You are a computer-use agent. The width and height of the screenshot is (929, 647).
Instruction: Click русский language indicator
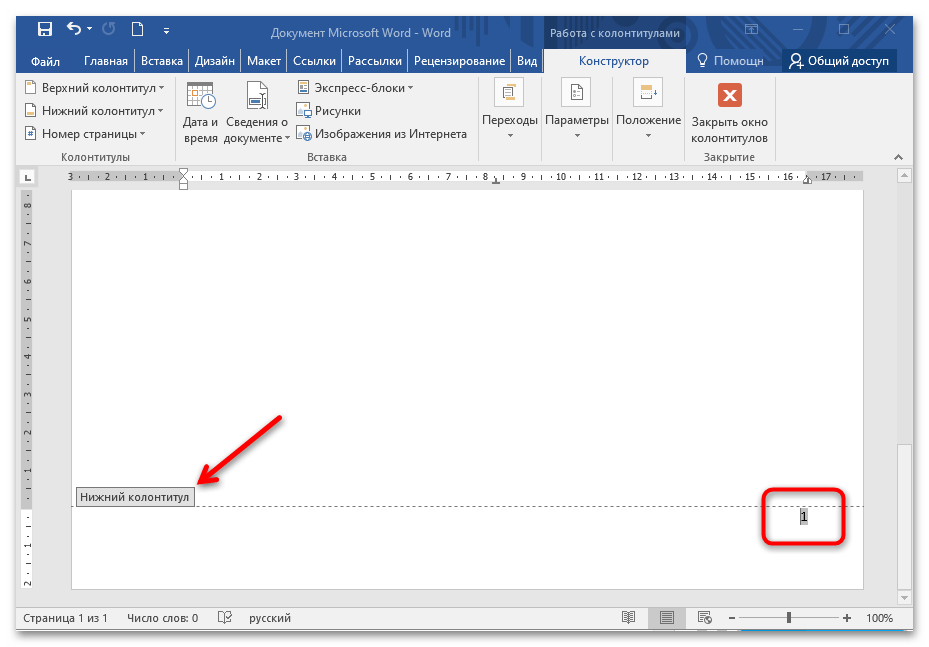(x=270, y=618)
